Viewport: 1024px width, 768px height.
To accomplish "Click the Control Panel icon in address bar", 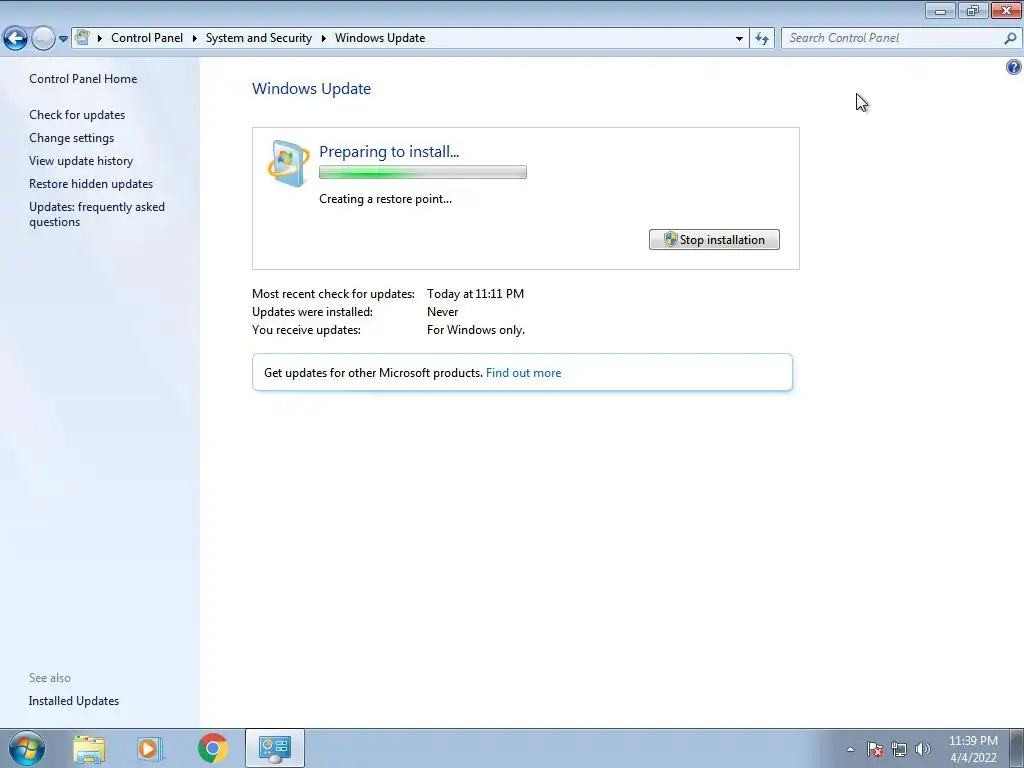I will (x=82, y=38).
